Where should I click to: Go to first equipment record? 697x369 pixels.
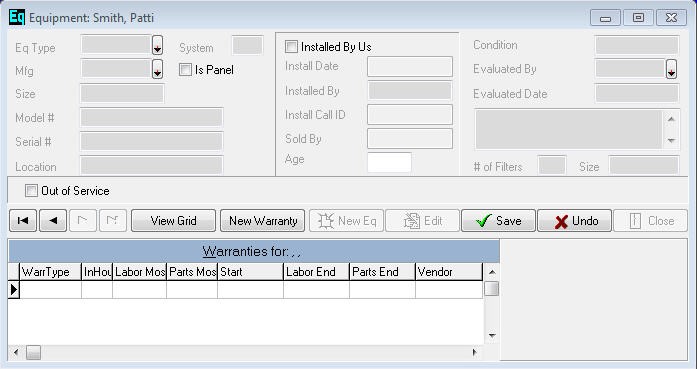click(23, 221)
